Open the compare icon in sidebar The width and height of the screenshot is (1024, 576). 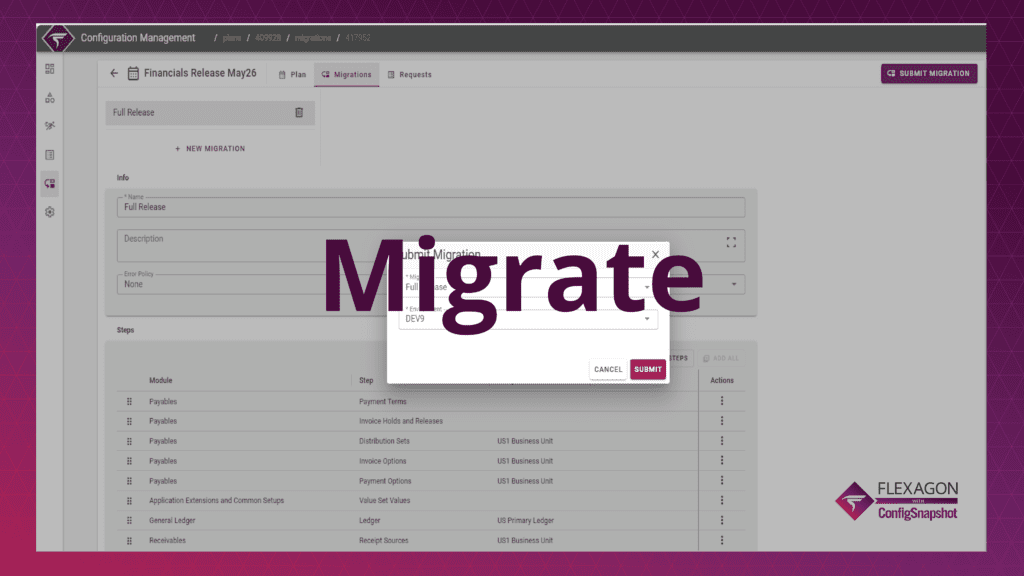coord(50,125)
